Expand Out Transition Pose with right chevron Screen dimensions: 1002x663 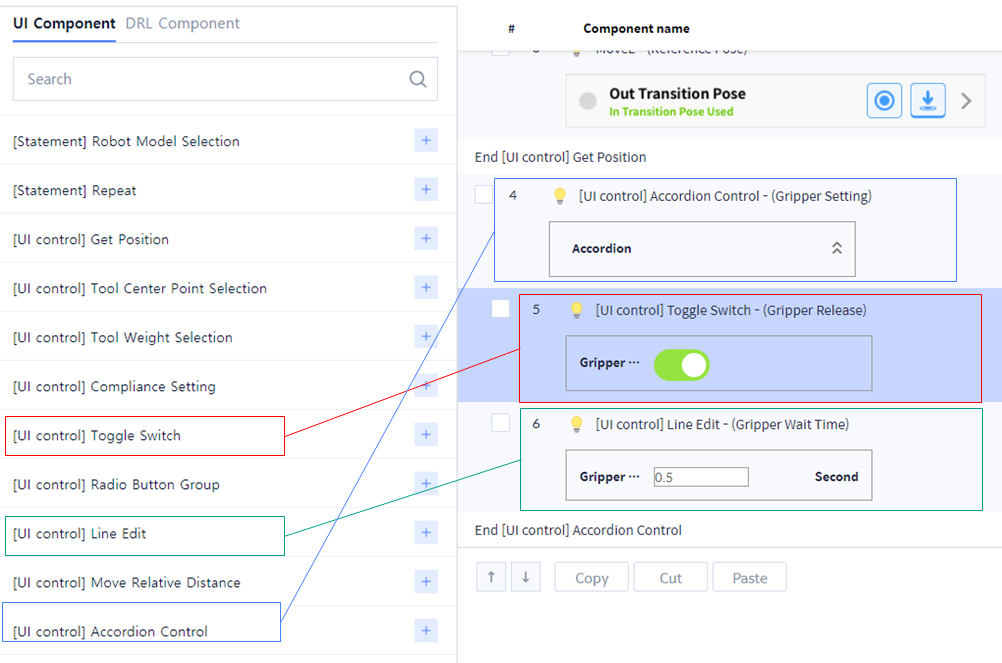point(966,101)
